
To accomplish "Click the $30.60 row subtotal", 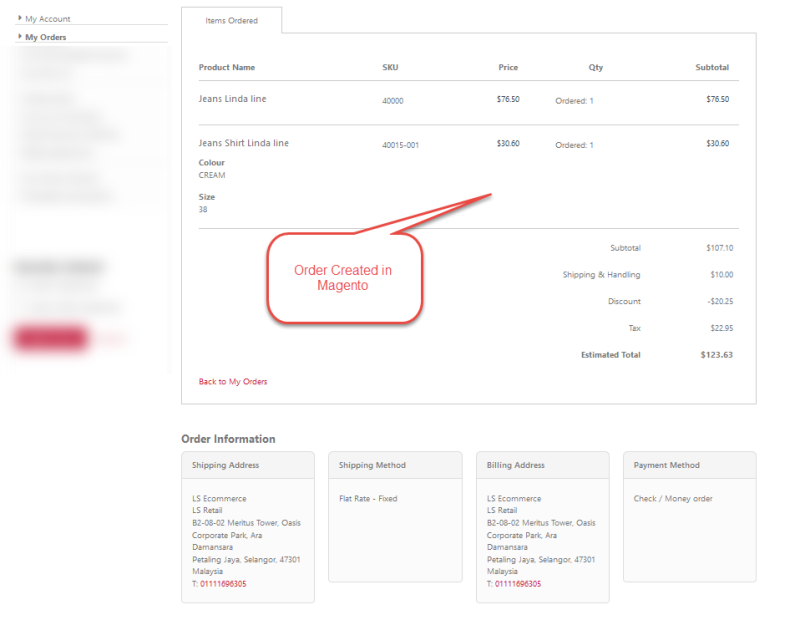I will pos(718,144).
